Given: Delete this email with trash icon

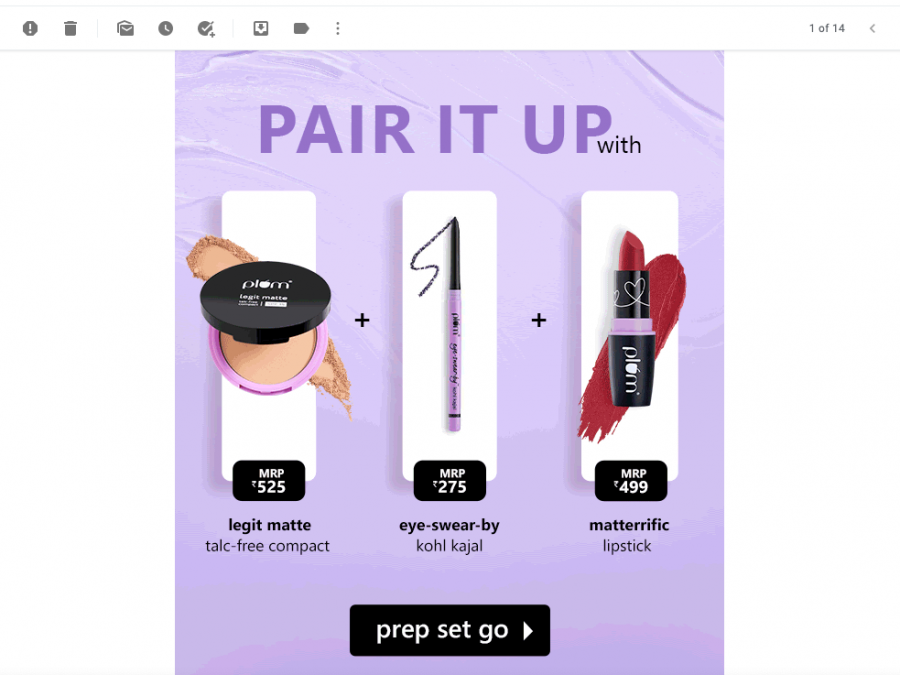Looking at the screenshot, I should point(70,28).
